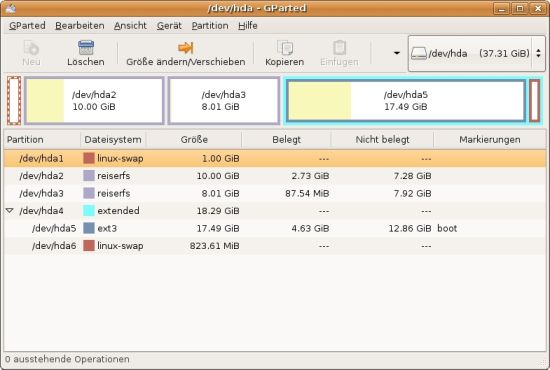Open the Ansicht menu

click(x=130, y=26)
